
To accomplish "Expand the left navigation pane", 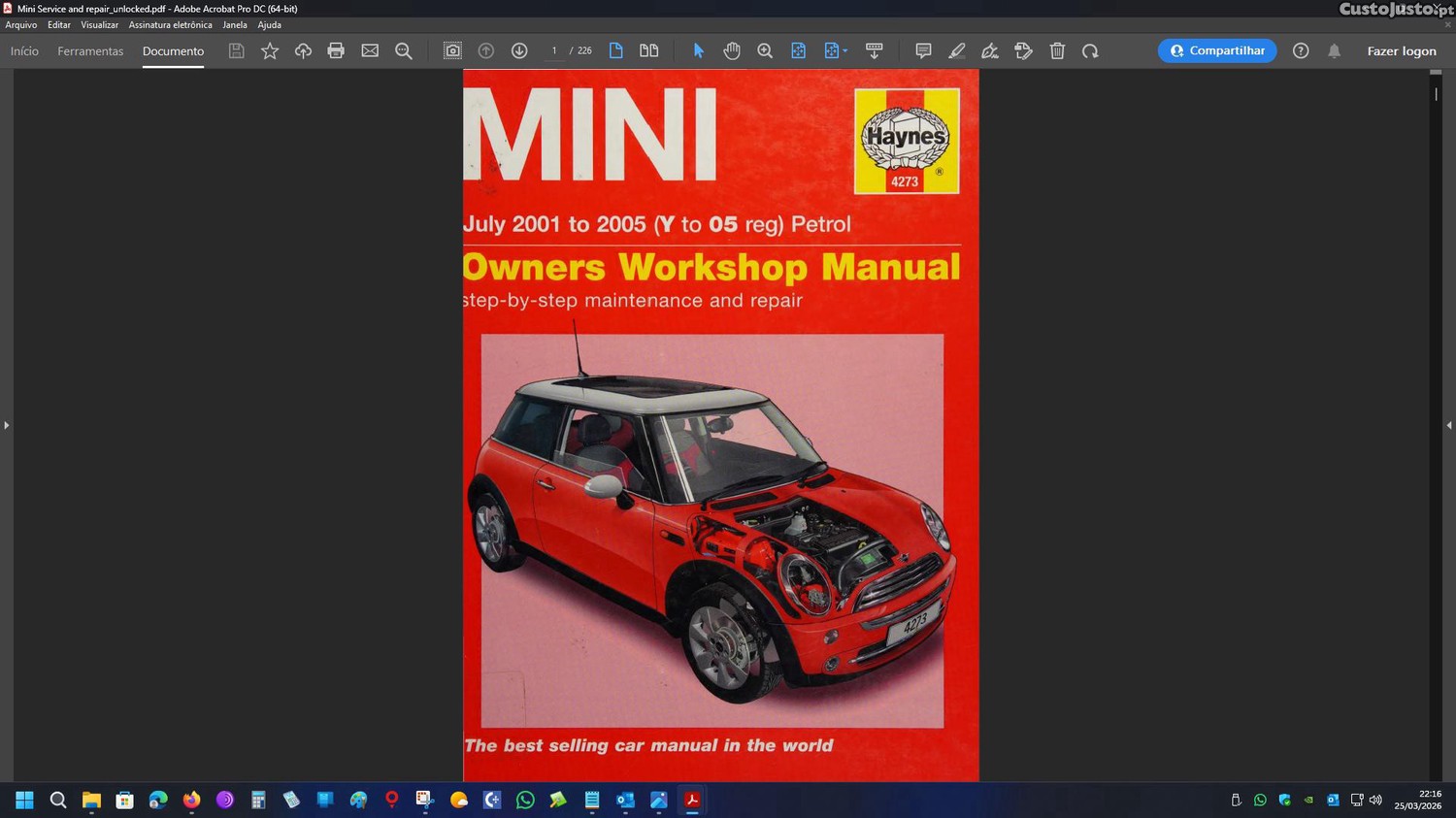I will point(7,425).
